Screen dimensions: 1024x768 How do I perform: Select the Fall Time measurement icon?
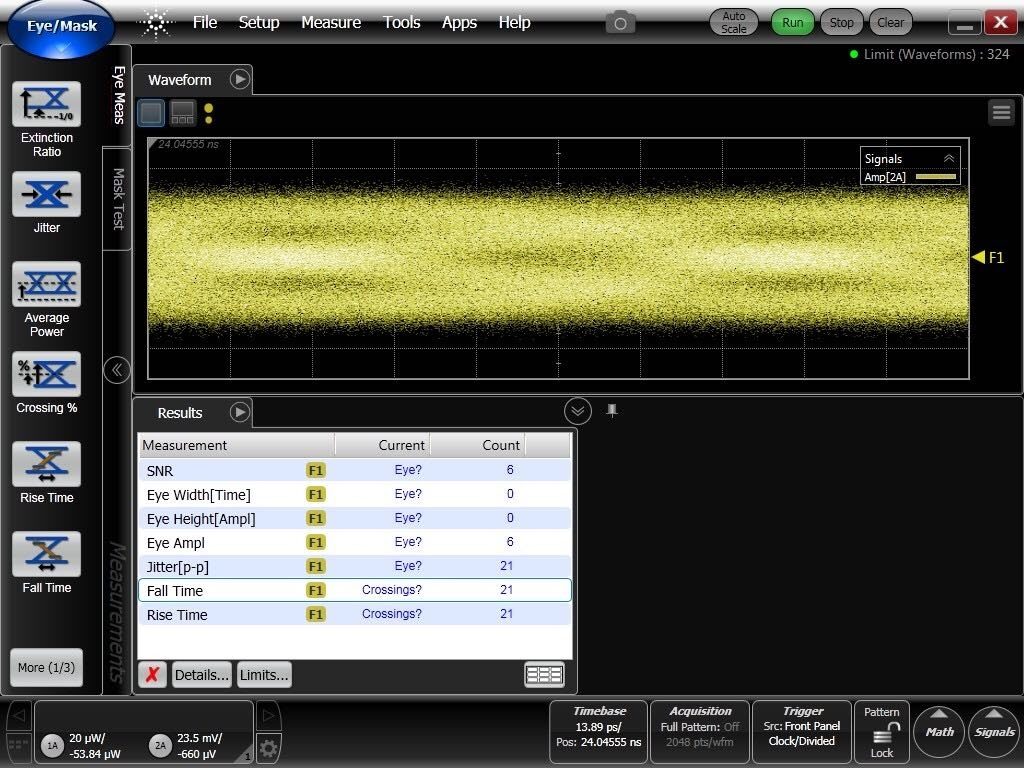coord(46,555)
